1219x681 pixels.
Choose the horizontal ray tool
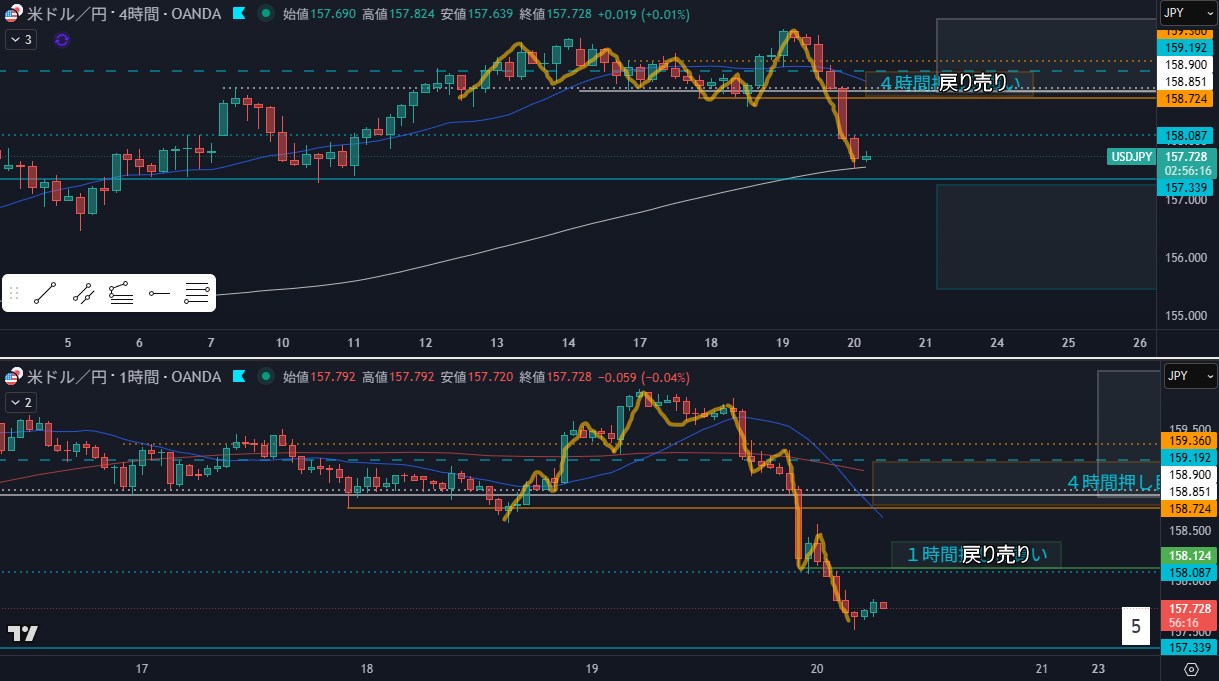click(159, 293)
